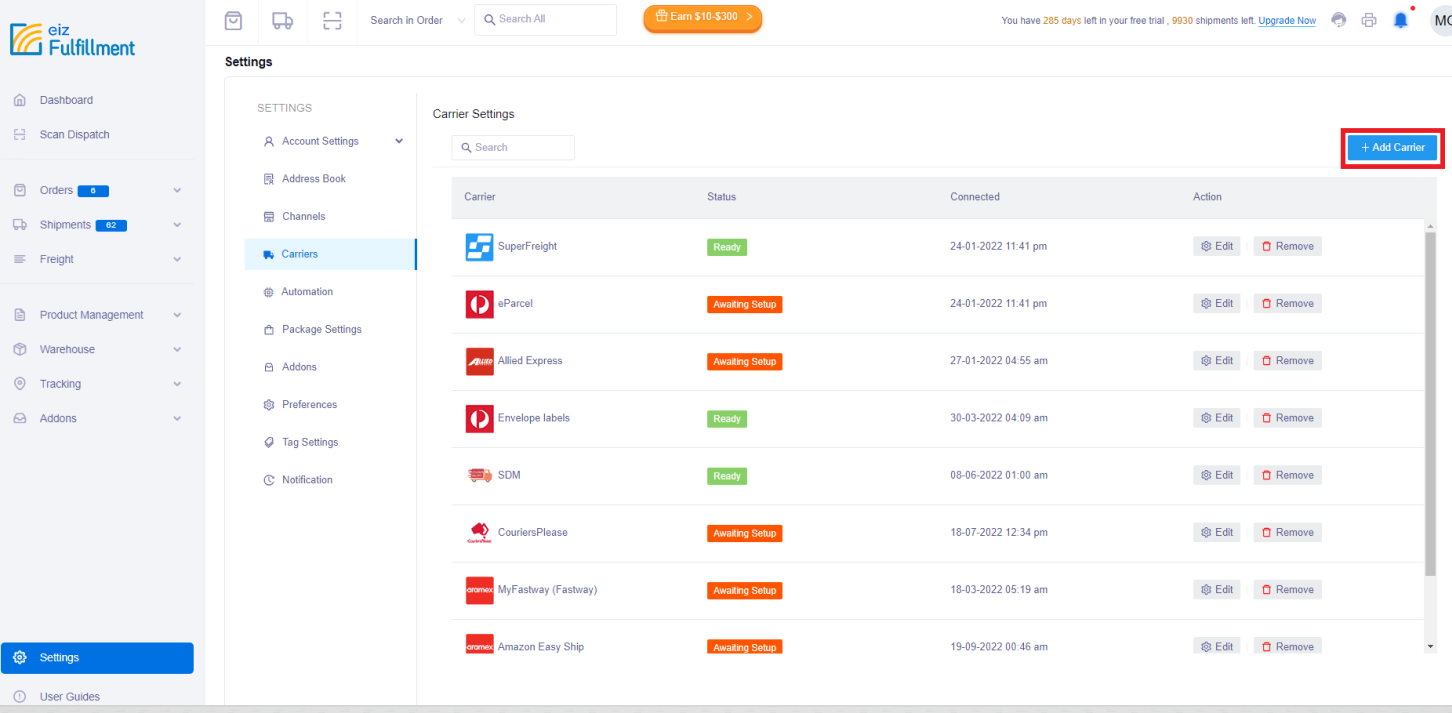Open the barcode scan icon next to the truck
The image size is (1452, 713).
(331, 20)
